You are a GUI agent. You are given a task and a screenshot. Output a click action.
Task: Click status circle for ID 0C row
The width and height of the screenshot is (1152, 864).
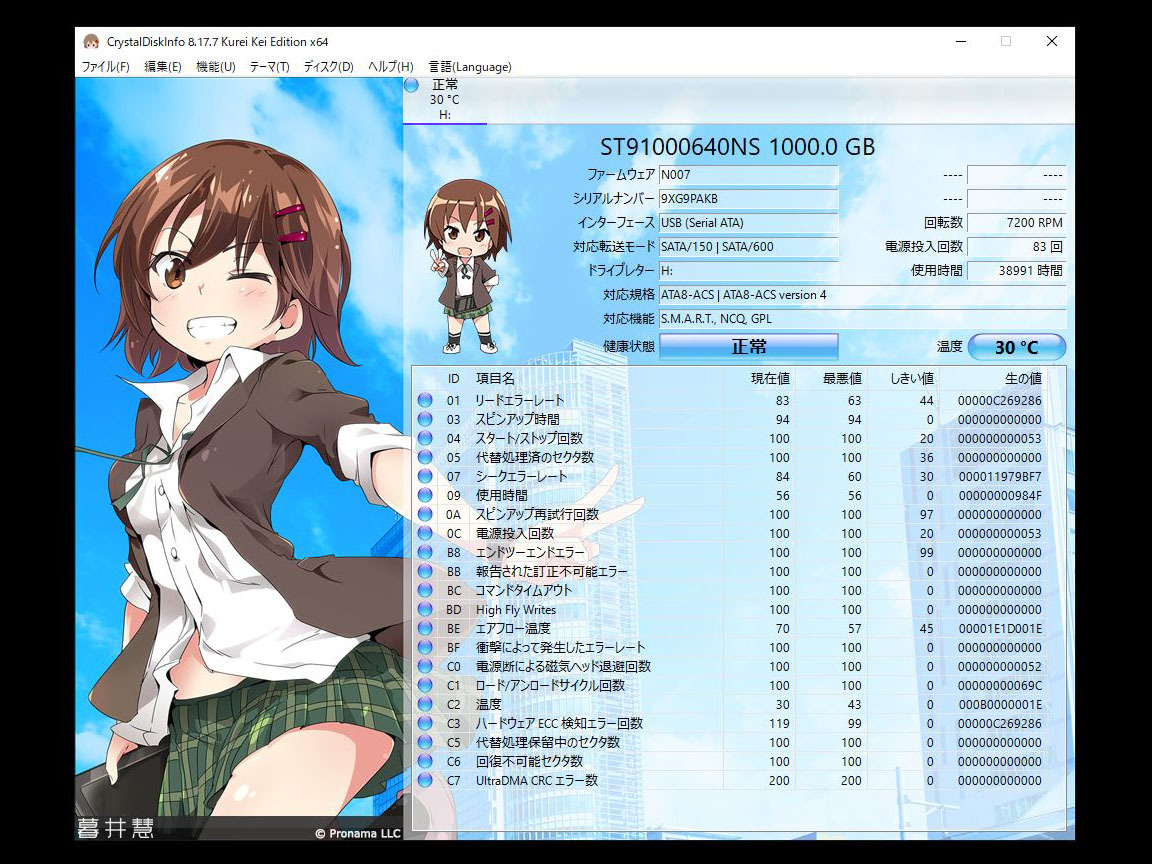coord(425,533)
